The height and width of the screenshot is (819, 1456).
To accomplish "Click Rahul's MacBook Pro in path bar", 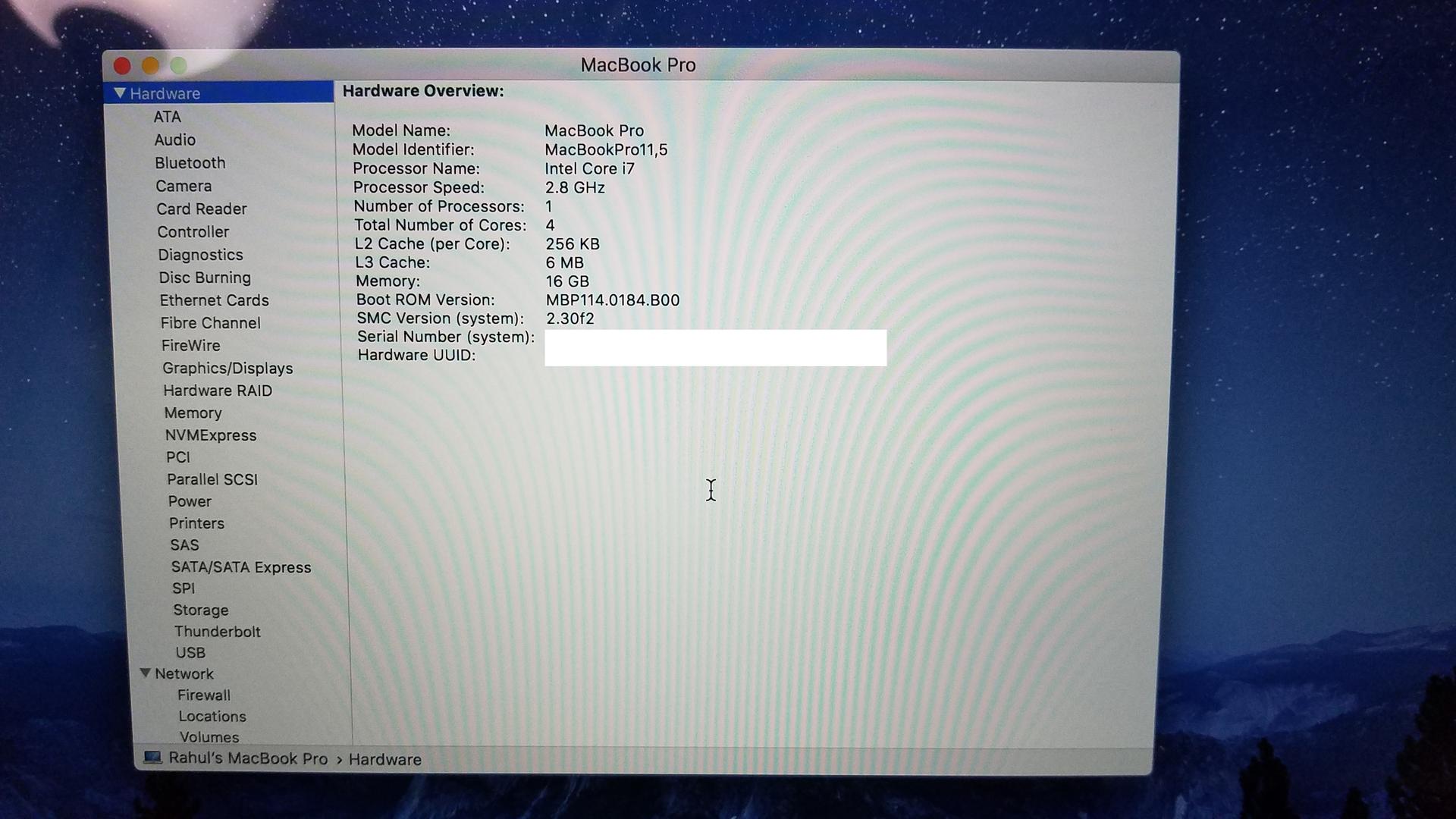I will tap(248, 758).
